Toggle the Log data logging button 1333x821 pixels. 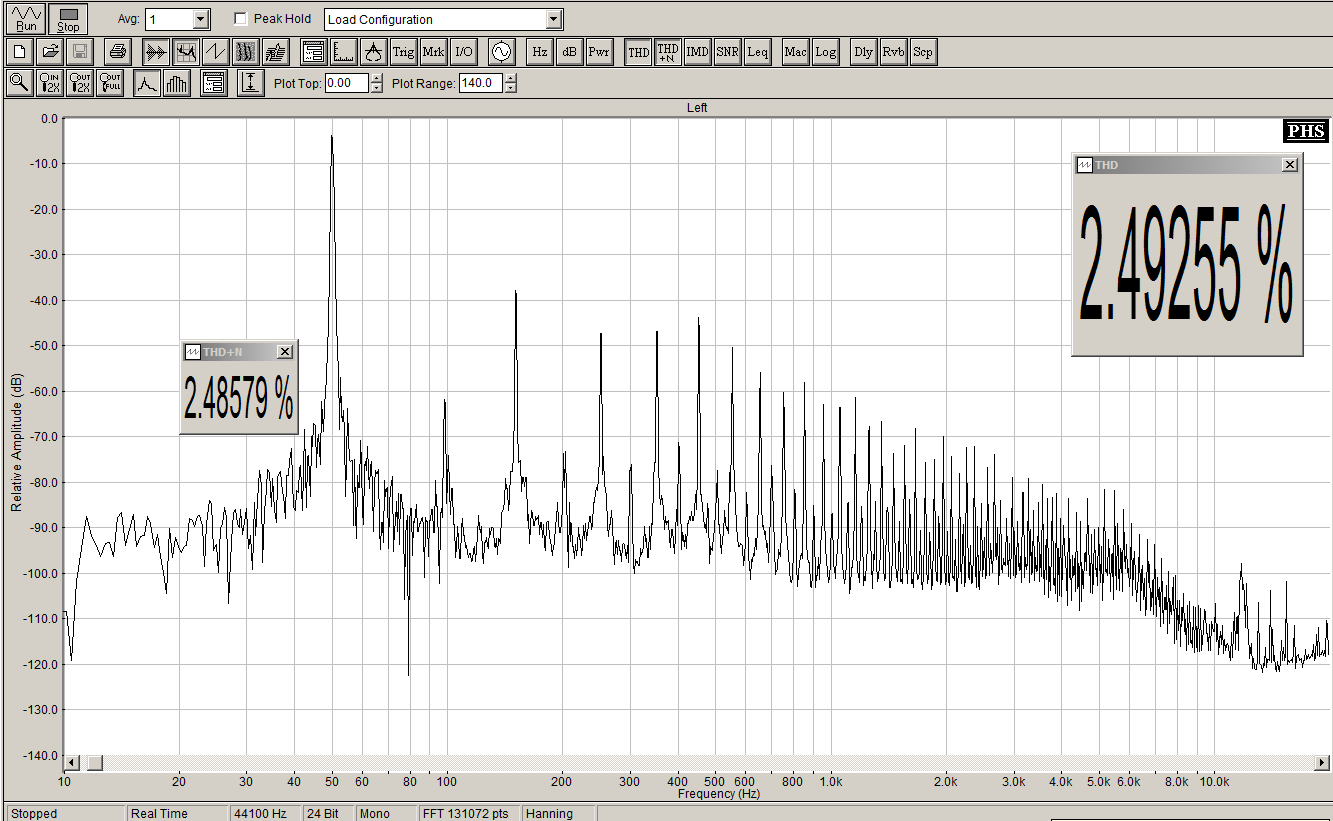pos(826,52)
